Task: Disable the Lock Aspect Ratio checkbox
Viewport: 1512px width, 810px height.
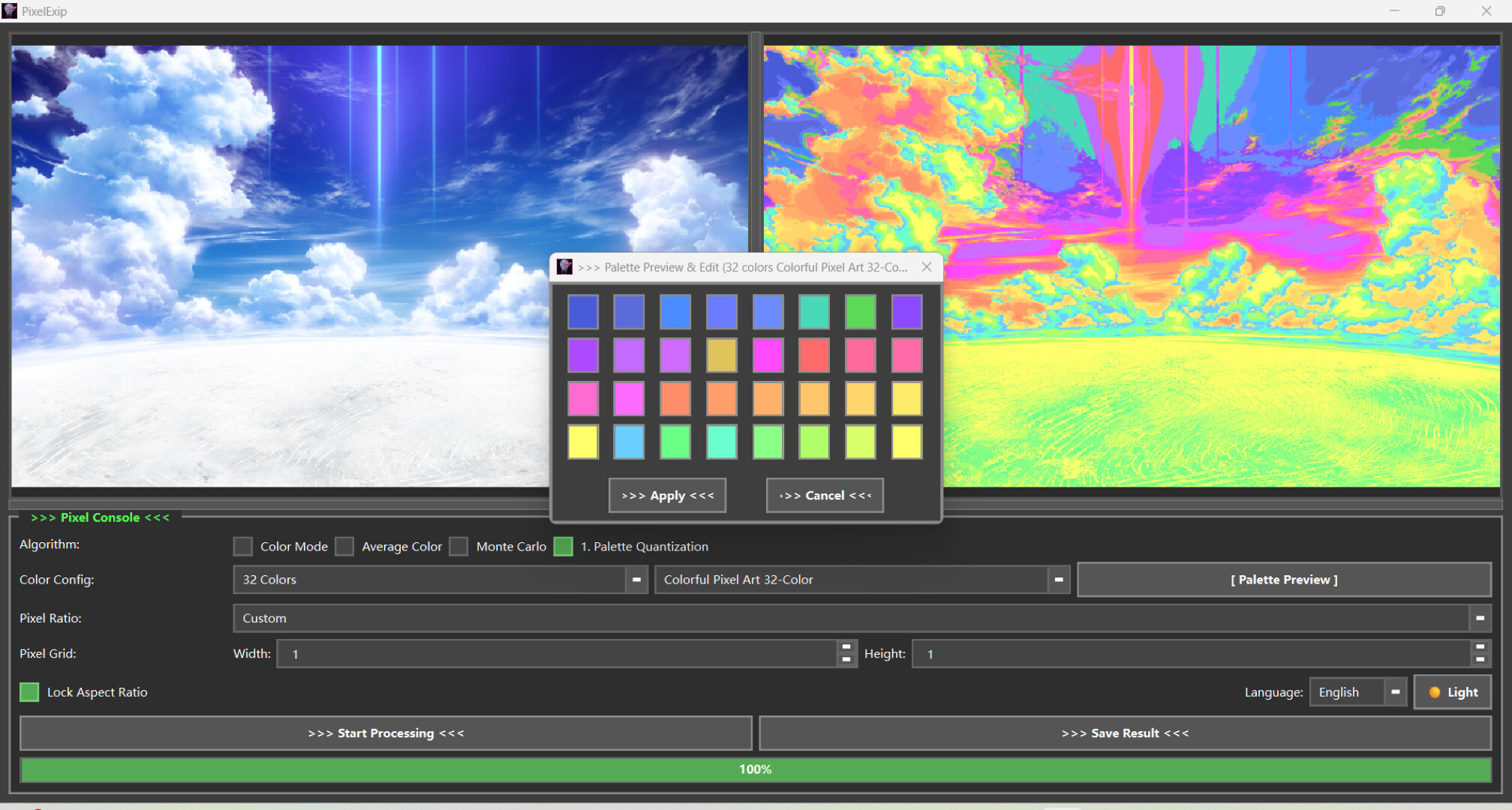Action: pos(29,691)
